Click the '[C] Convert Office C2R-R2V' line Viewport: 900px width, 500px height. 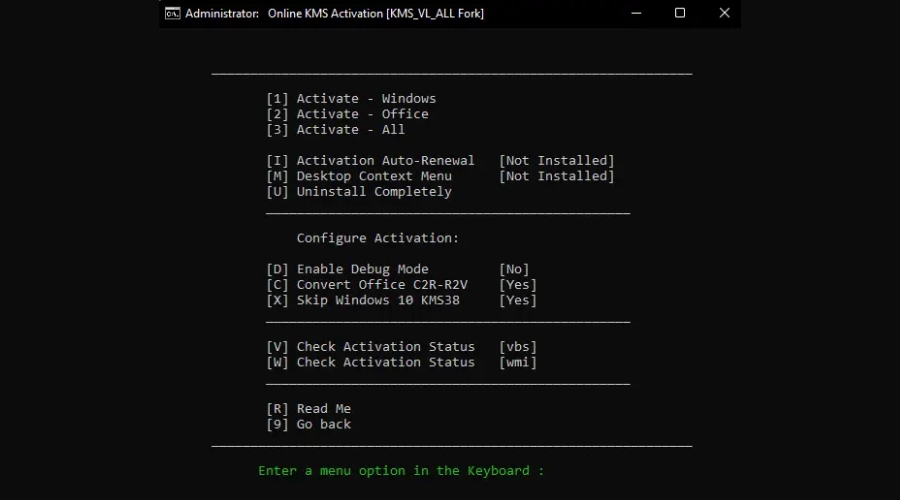coord(366,285)
